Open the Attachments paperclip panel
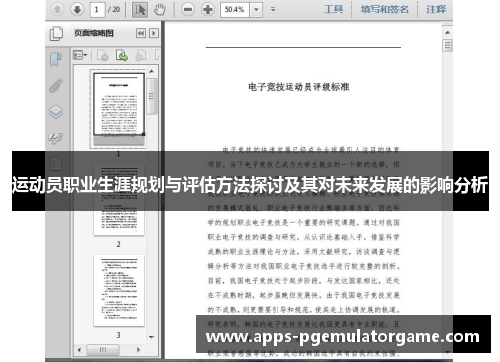 (56, 85)
